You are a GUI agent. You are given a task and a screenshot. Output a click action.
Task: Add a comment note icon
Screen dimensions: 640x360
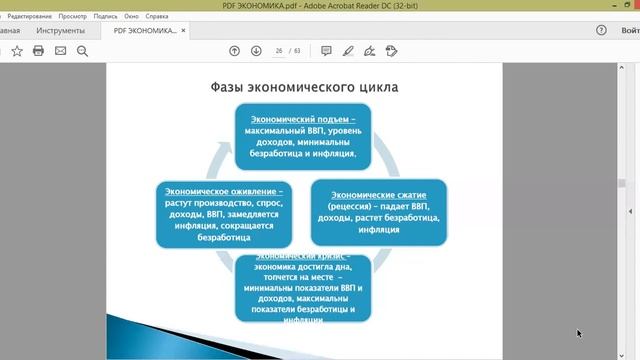pos(326,51)
